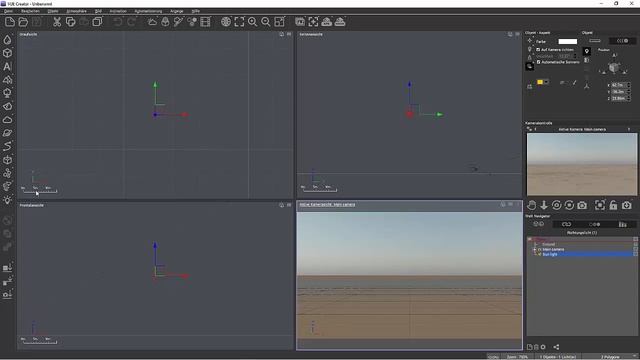This screenshot has width=640, height=360.
Task: Select the text letter A tool
Action: pyautogui.click(x=7, y=66)
